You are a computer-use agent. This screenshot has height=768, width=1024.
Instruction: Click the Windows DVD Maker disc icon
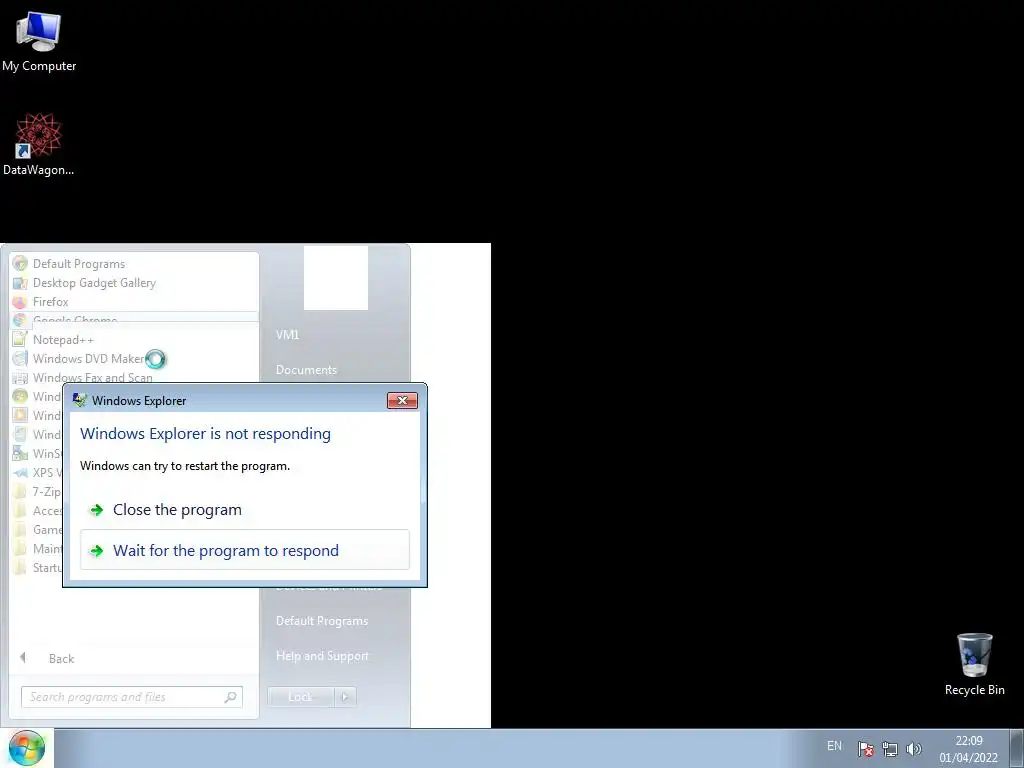pos(20,359)
